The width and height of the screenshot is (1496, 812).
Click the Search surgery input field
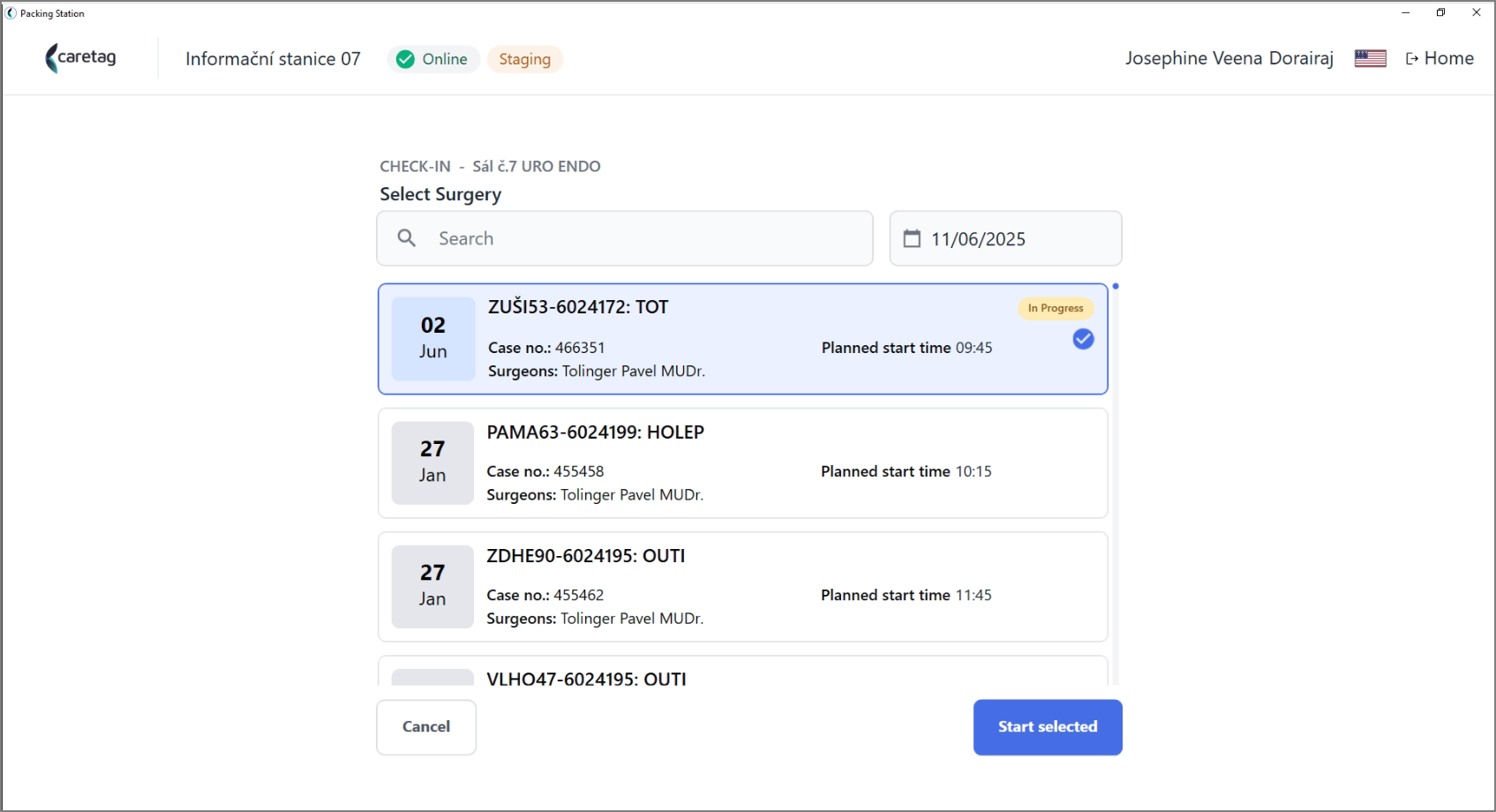coord(625,238)
